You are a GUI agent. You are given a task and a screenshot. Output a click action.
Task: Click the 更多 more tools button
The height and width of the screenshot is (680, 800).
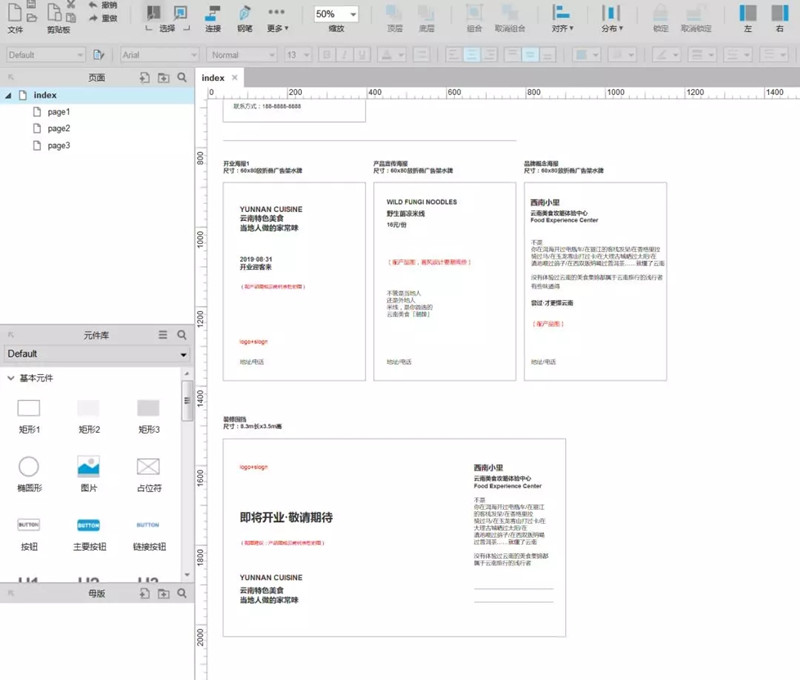[277, 17]
